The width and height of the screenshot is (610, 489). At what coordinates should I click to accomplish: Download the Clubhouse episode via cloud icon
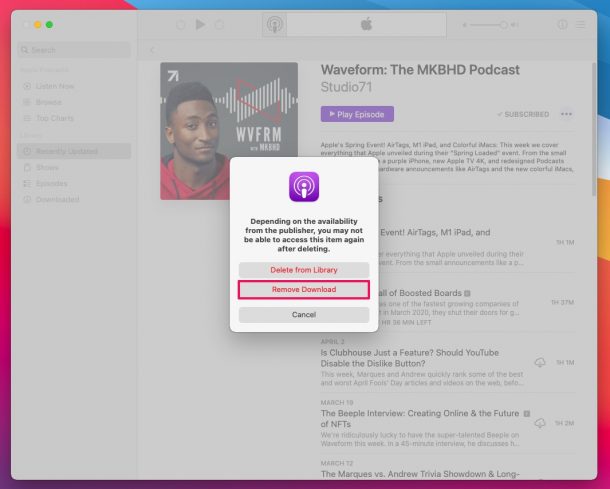tap(540, 363)
